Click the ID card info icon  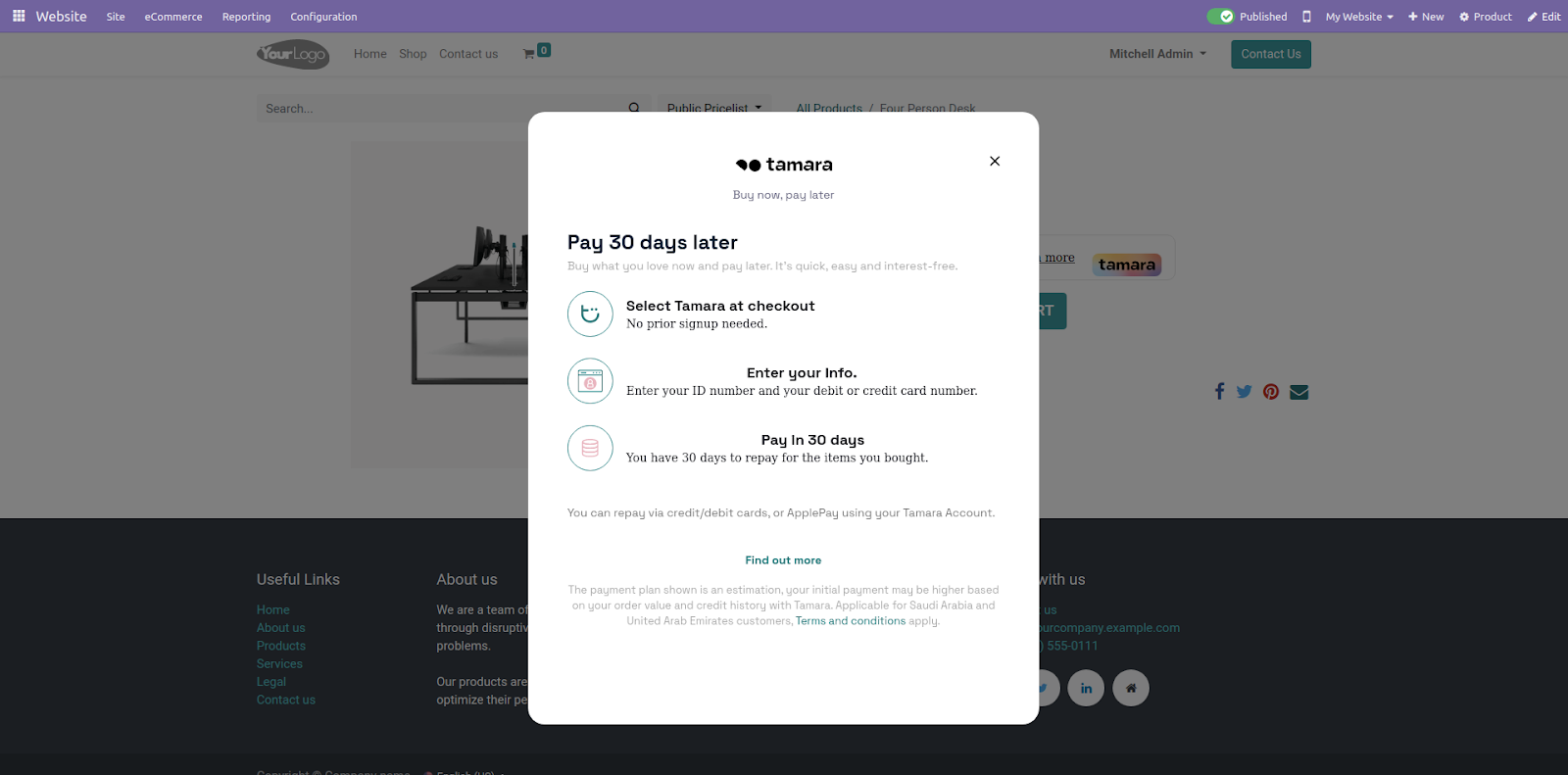[590, 381]
